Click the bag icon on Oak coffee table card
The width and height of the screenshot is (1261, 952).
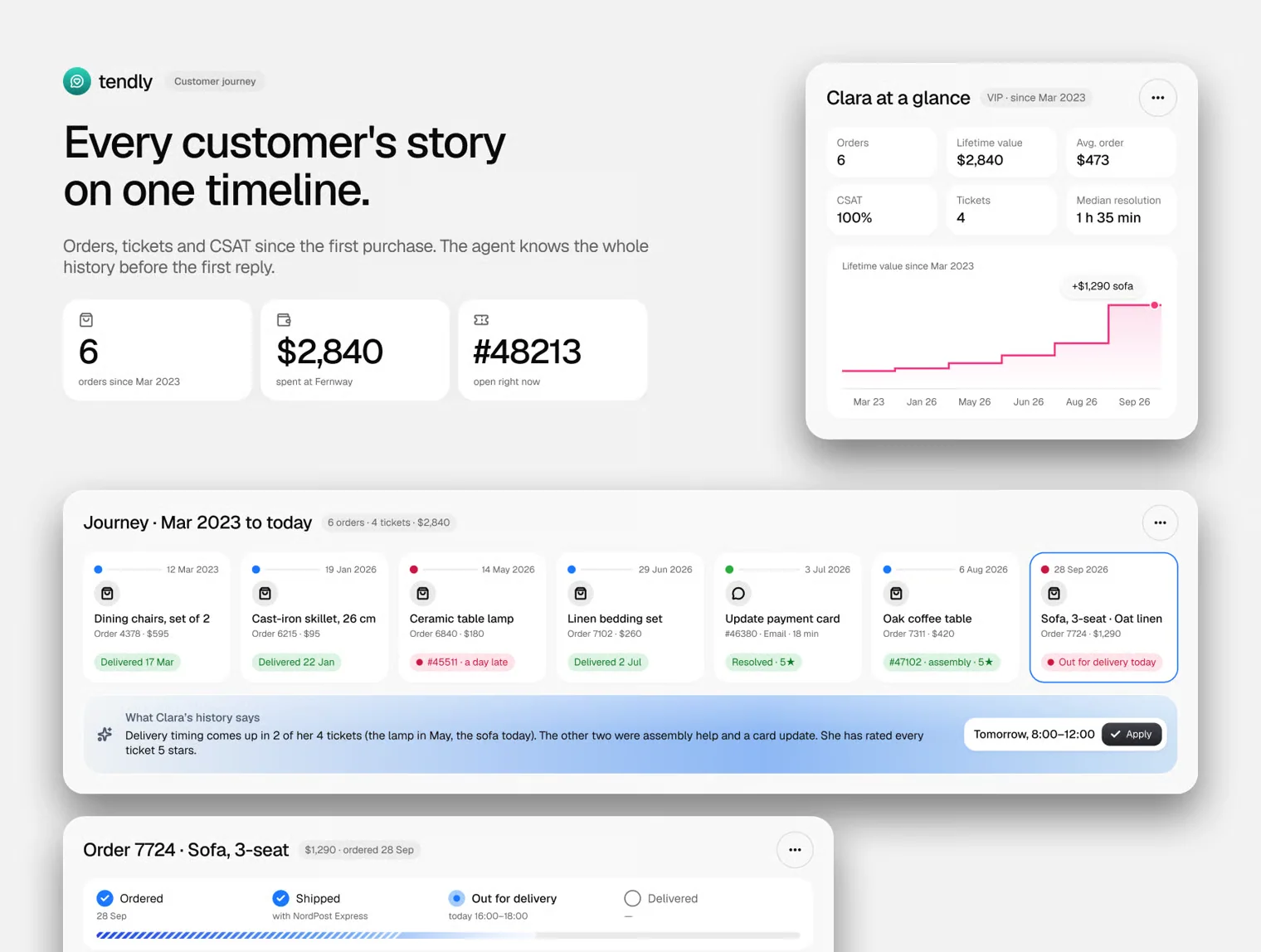896,594
